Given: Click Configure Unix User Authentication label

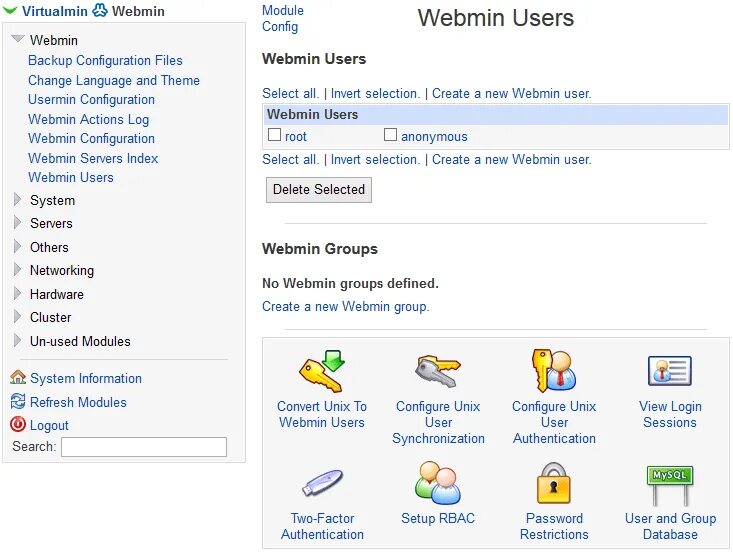Looking at the screenshot, I should pyautogui.click(x=554, y=422).
